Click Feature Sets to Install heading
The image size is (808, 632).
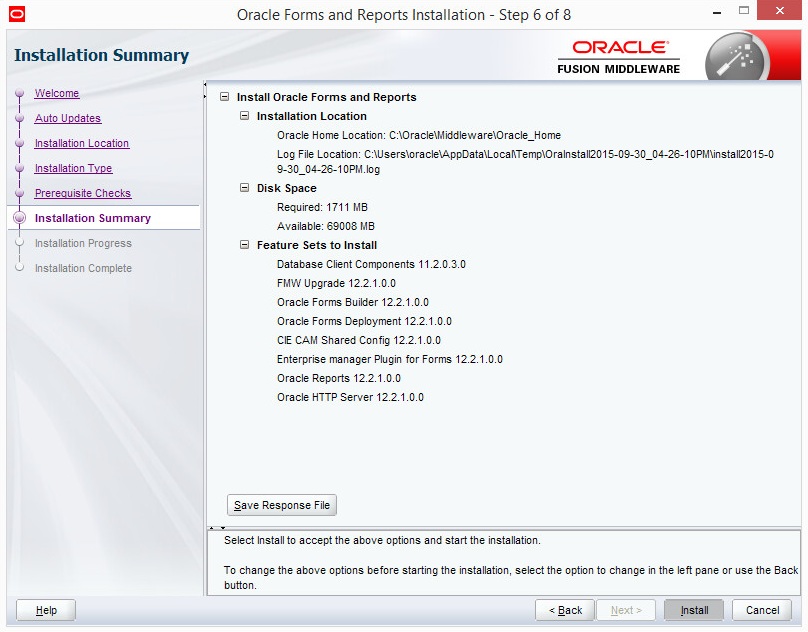(316, 245)
